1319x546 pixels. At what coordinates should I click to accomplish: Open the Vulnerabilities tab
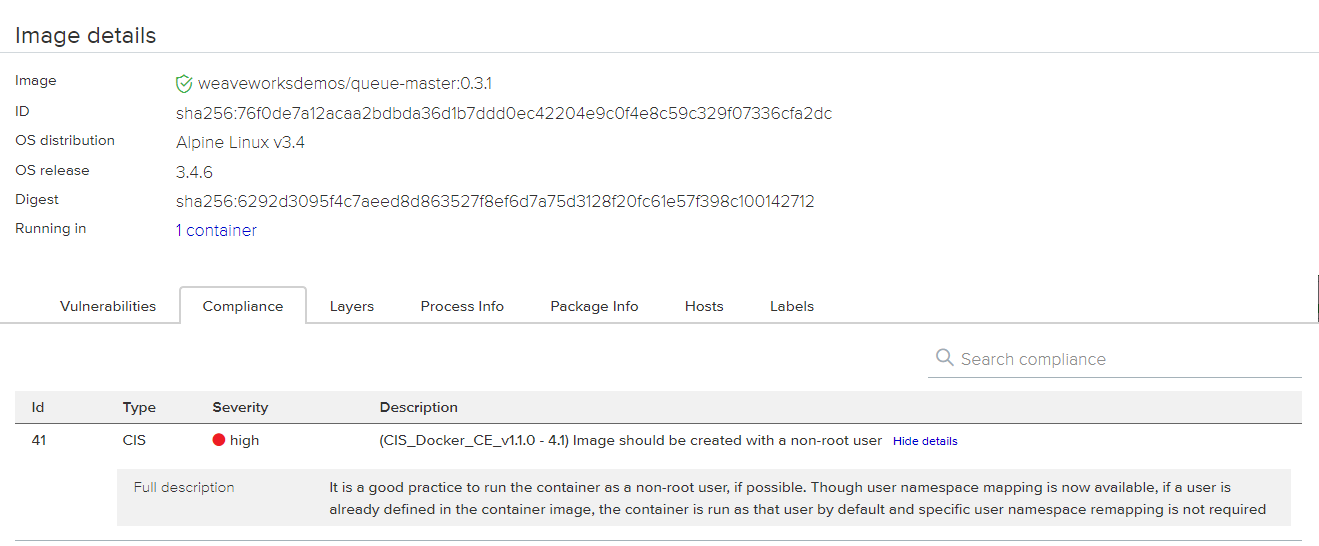point(108,306)
